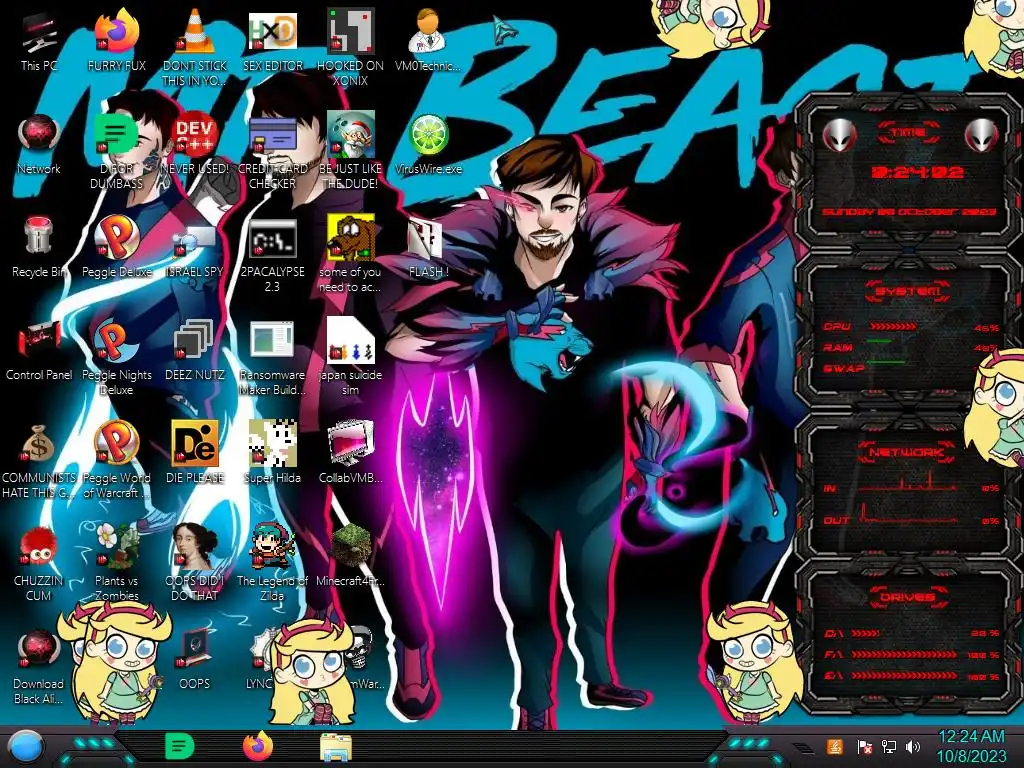Launch the red fuzzy CHUZZIN CUM game icon
1024x768 pixels.
click(x=39, y=563)
